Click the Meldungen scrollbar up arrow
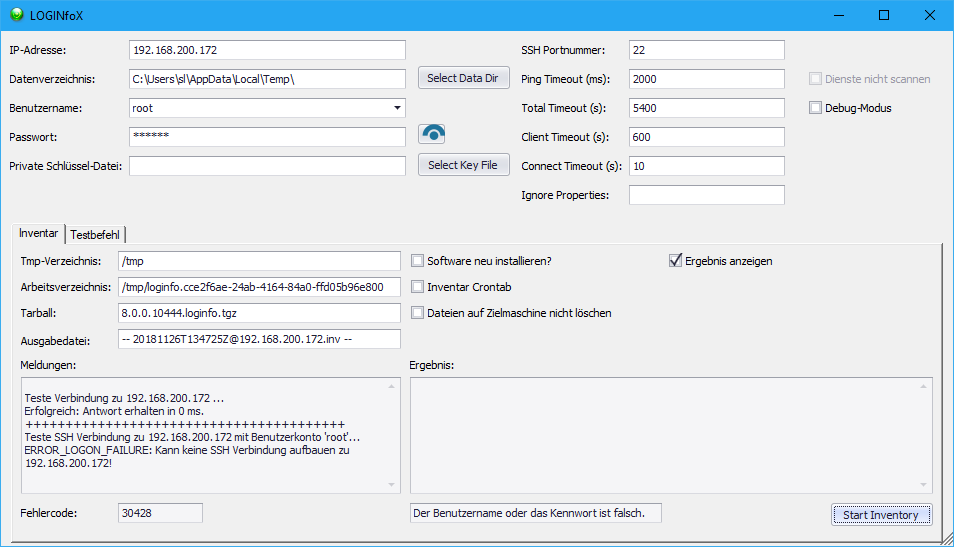Viewport: 954px width, 547px height. tap(391, 386)
